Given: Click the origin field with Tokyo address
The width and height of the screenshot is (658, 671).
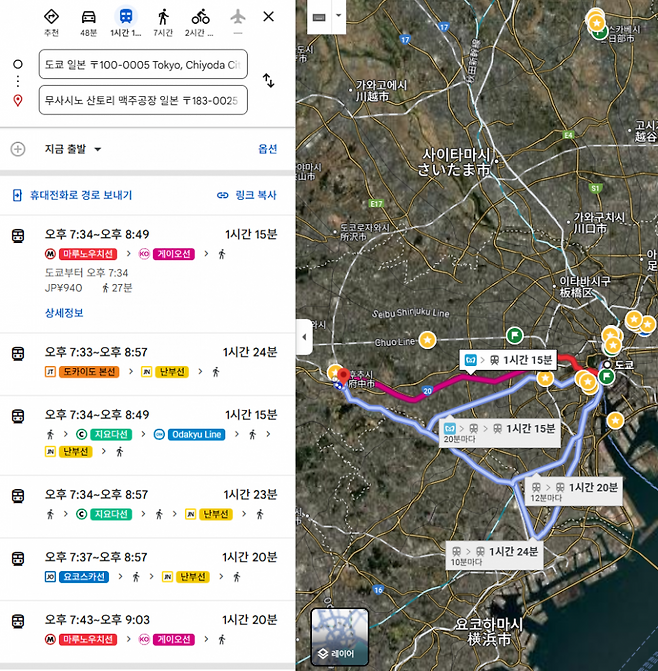Looking at the screenshot, I should coord(143,64).
